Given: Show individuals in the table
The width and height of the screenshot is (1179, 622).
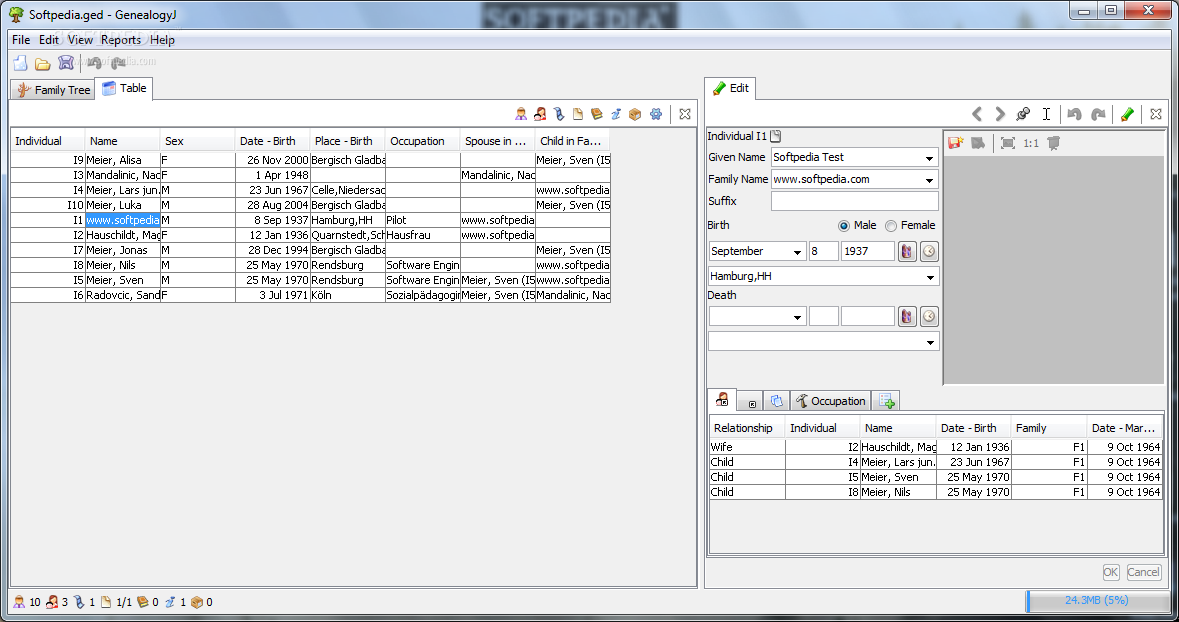Looking at the screenshot, I should 520,114.
